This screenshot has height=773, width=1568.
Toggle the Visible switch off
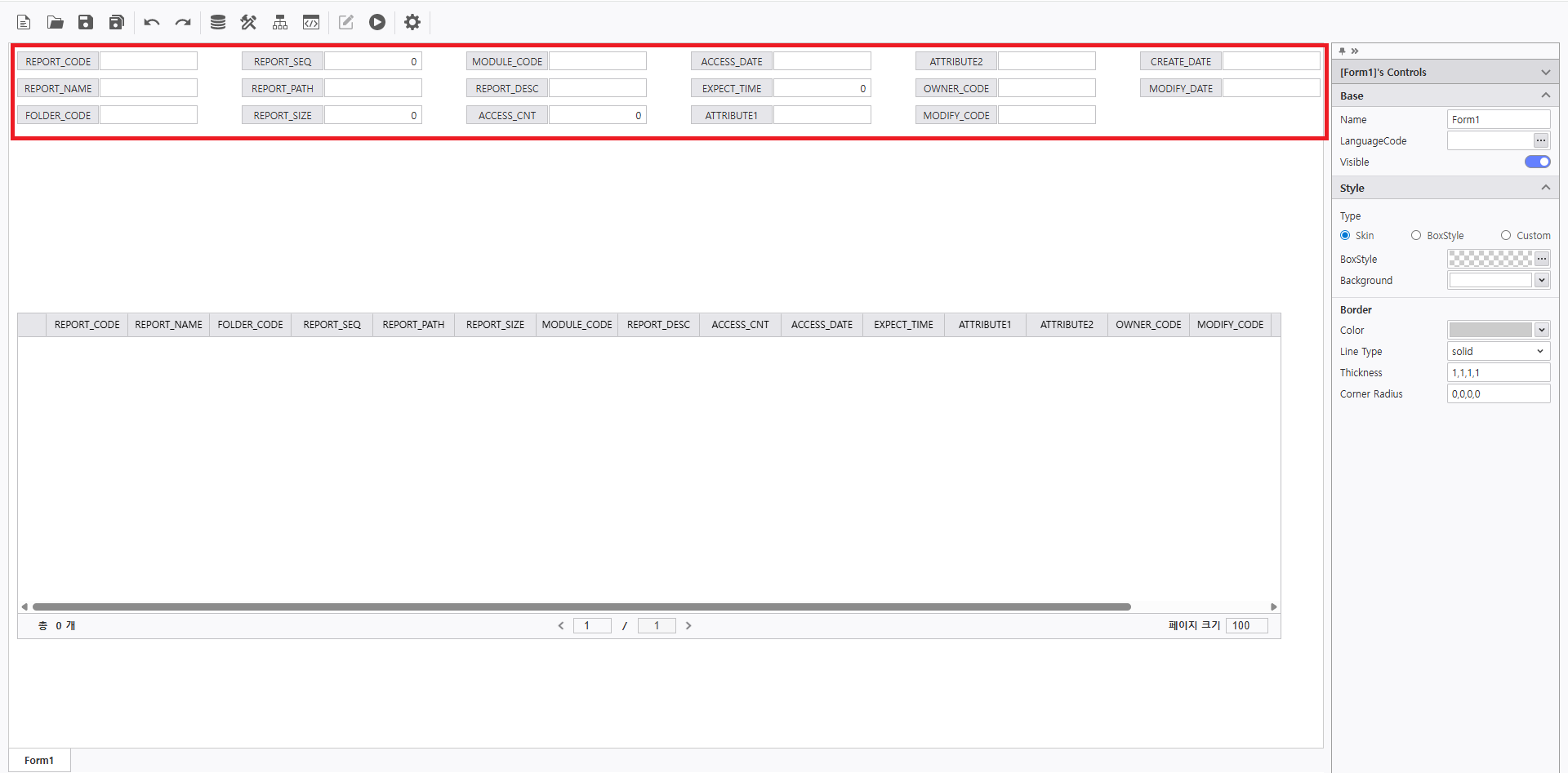pyautogui.click(x=1536, y=162)
